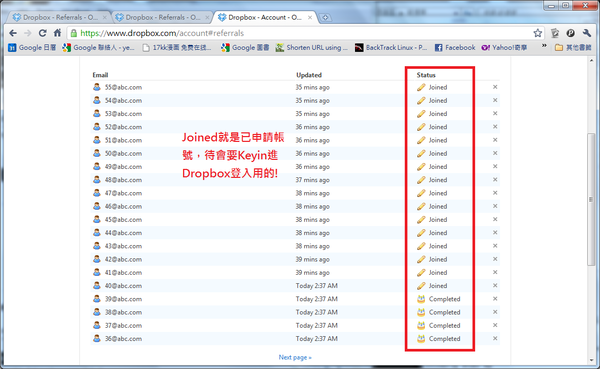Screen dimensions: 600x369
Task: Click the user icon beside 47@abc.com
Action: tap(97, 193)
